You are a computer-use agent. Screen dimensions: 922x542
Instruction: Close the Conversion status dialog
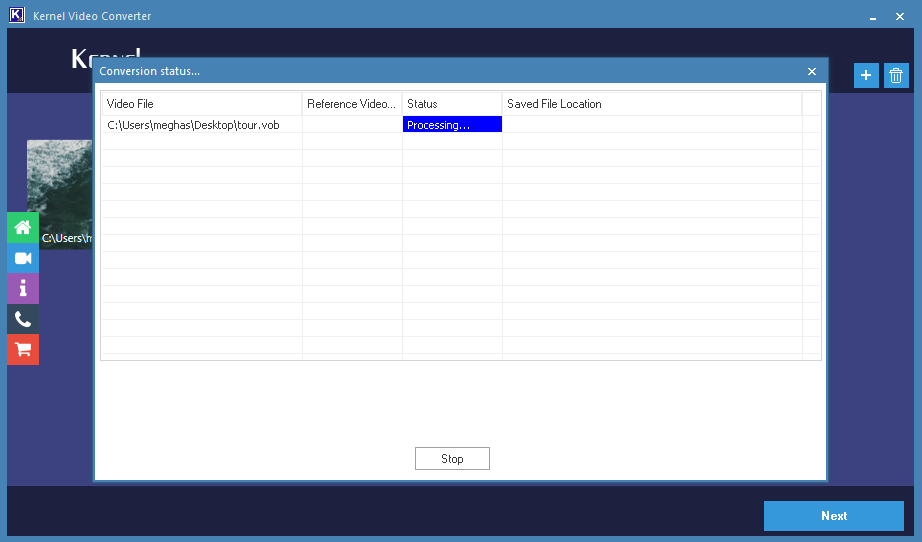pyautogui.click(x=811, y=71)
